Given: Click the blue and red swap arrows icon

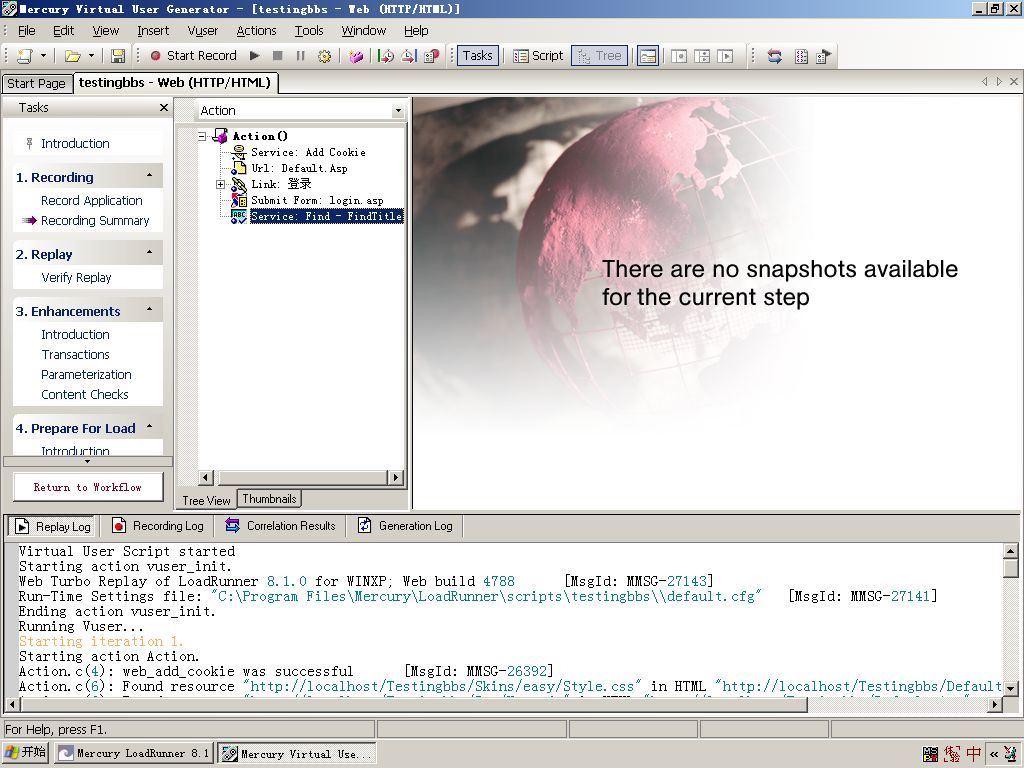Looking at the screenshot, I should coord(775,56).
